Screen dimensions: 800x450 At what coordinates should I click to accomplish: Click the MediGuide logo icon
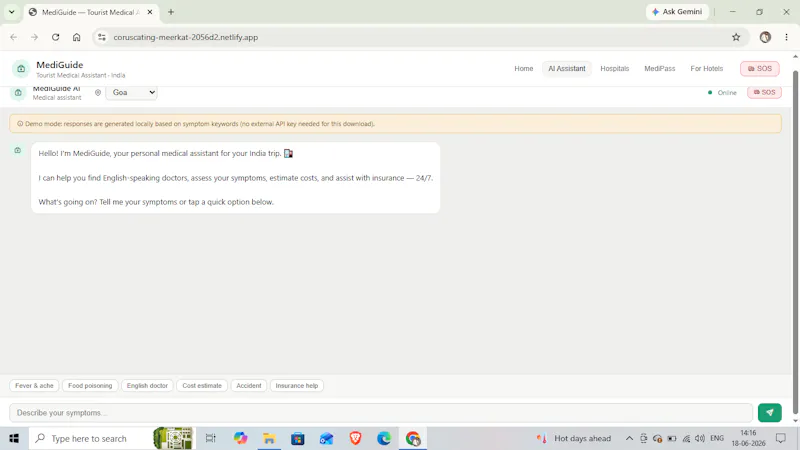pos(21,68)
